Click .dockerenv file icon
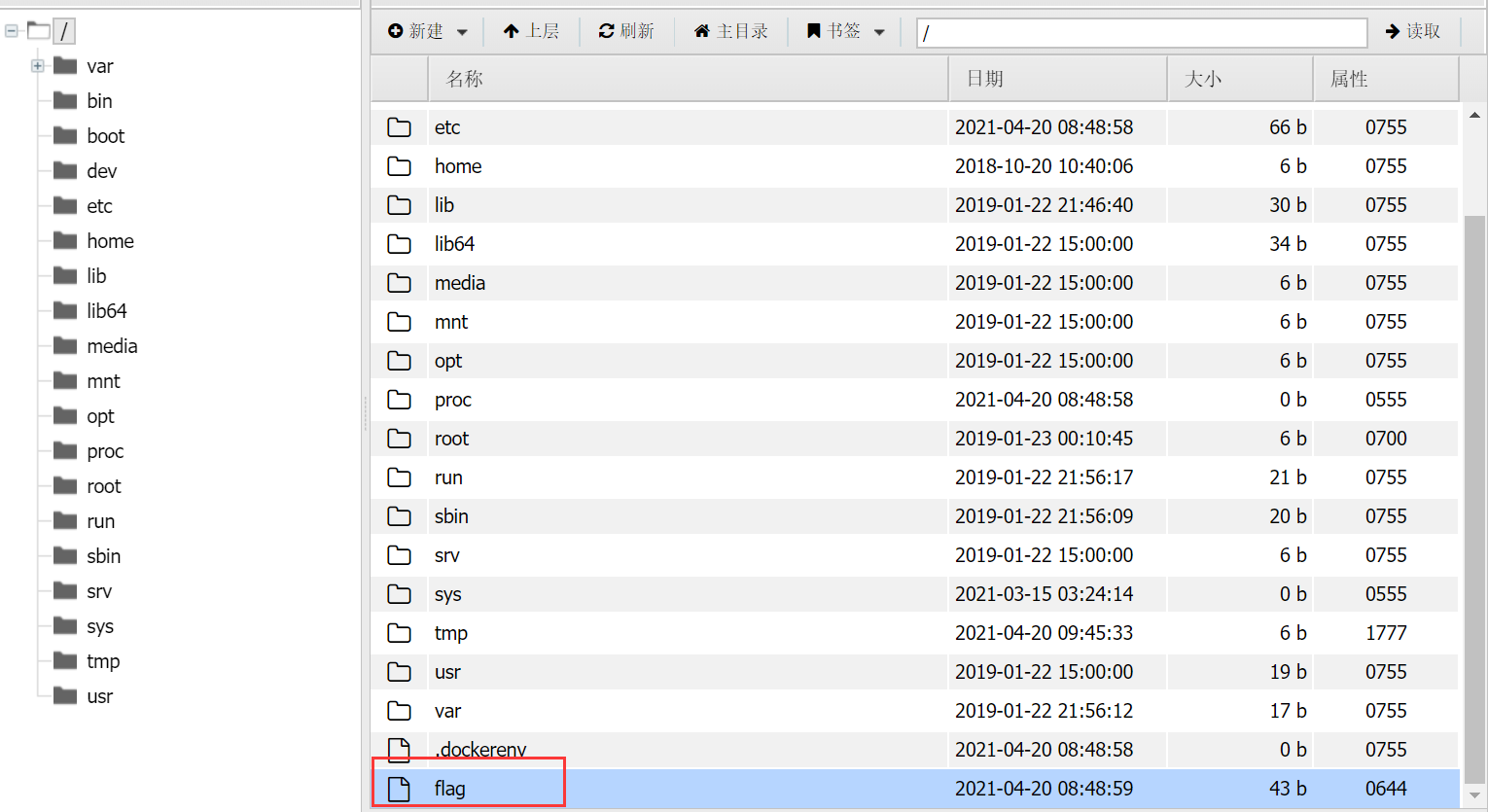The image size is (1488, 812). pyautogui.click(x=399, y=750)
